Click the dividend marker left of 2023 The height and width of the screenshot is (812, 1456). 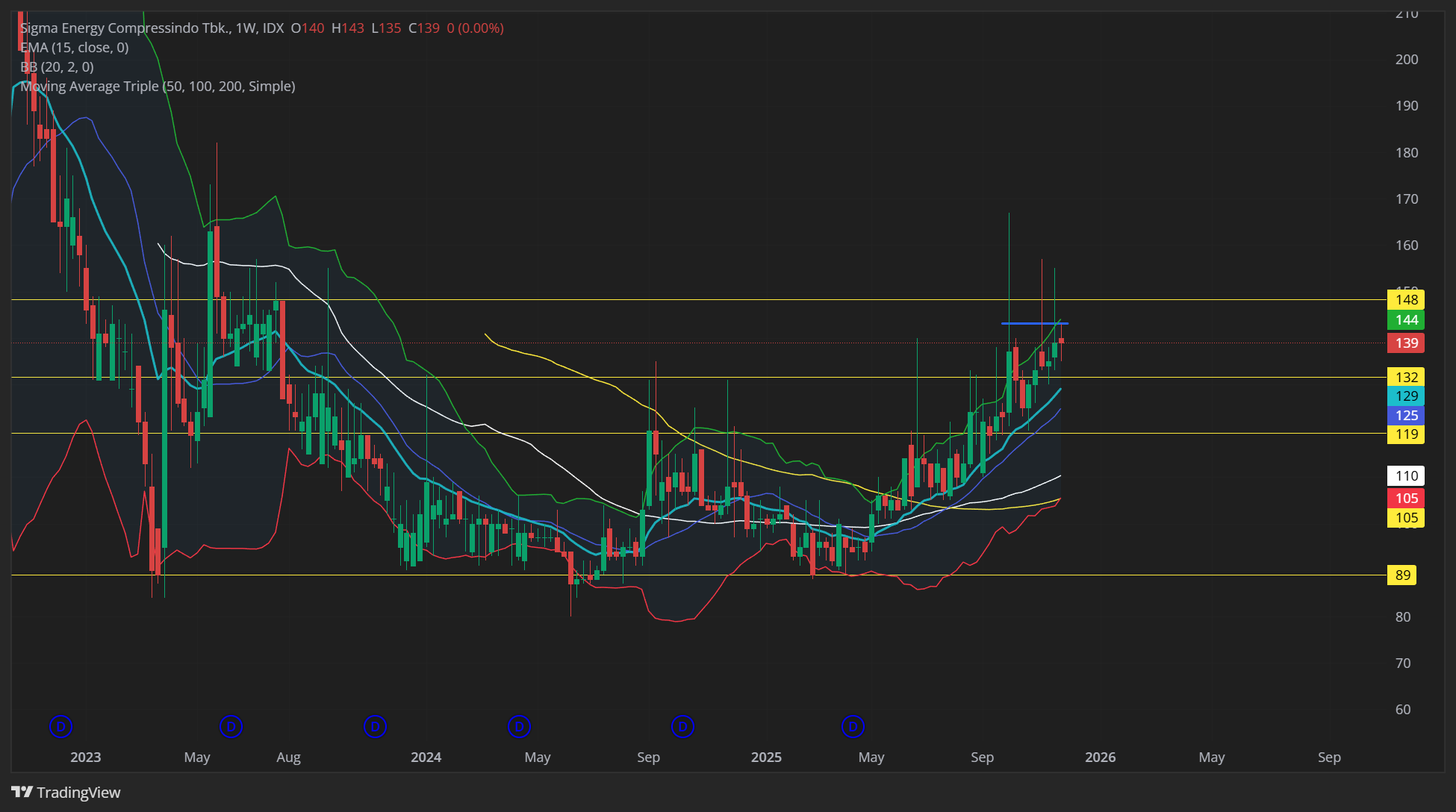pos(60,726)
